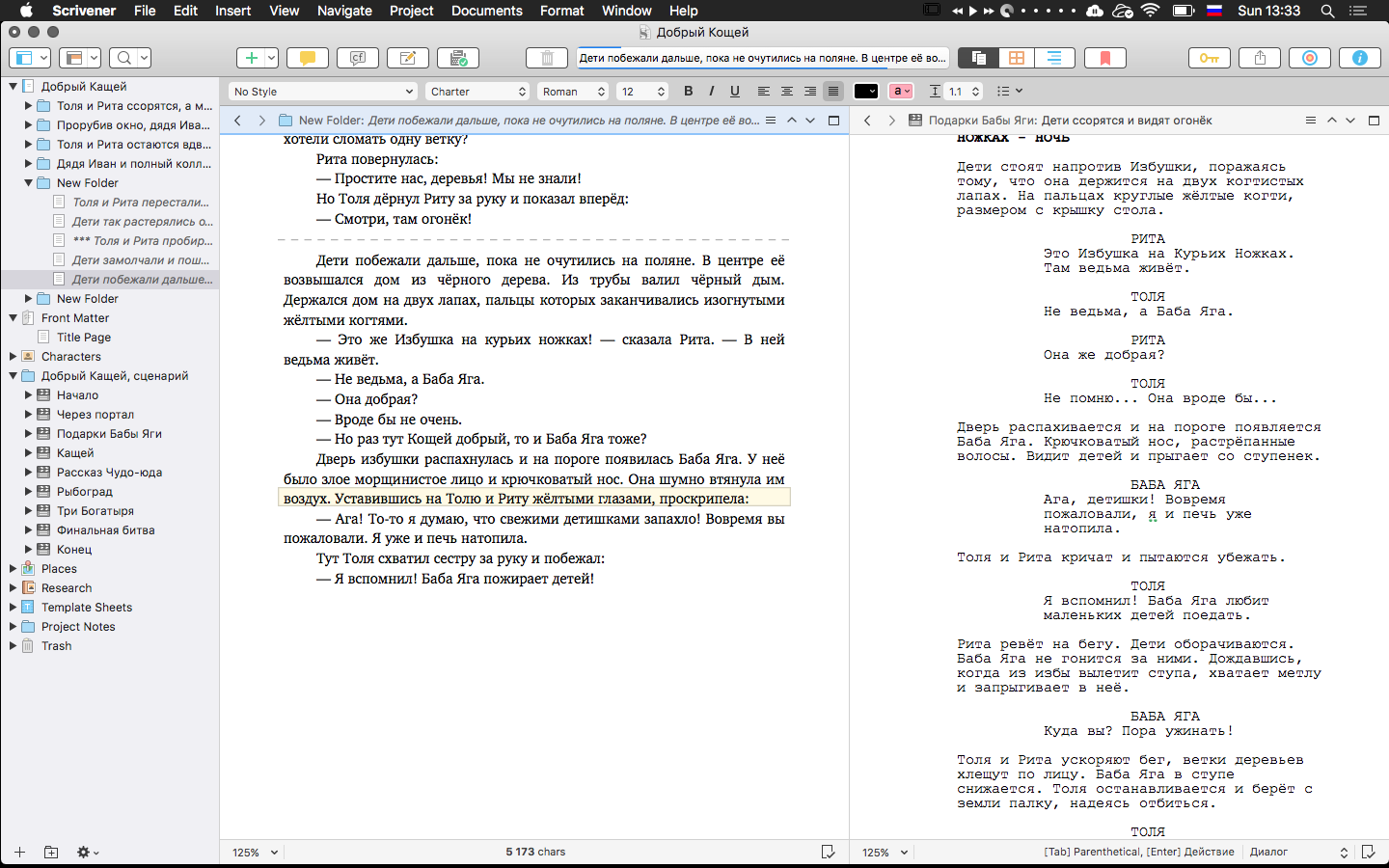The image size is (1389, 868).
Task: Click the Wi-Fi icon in menu bar
Action: (1150, 11)
